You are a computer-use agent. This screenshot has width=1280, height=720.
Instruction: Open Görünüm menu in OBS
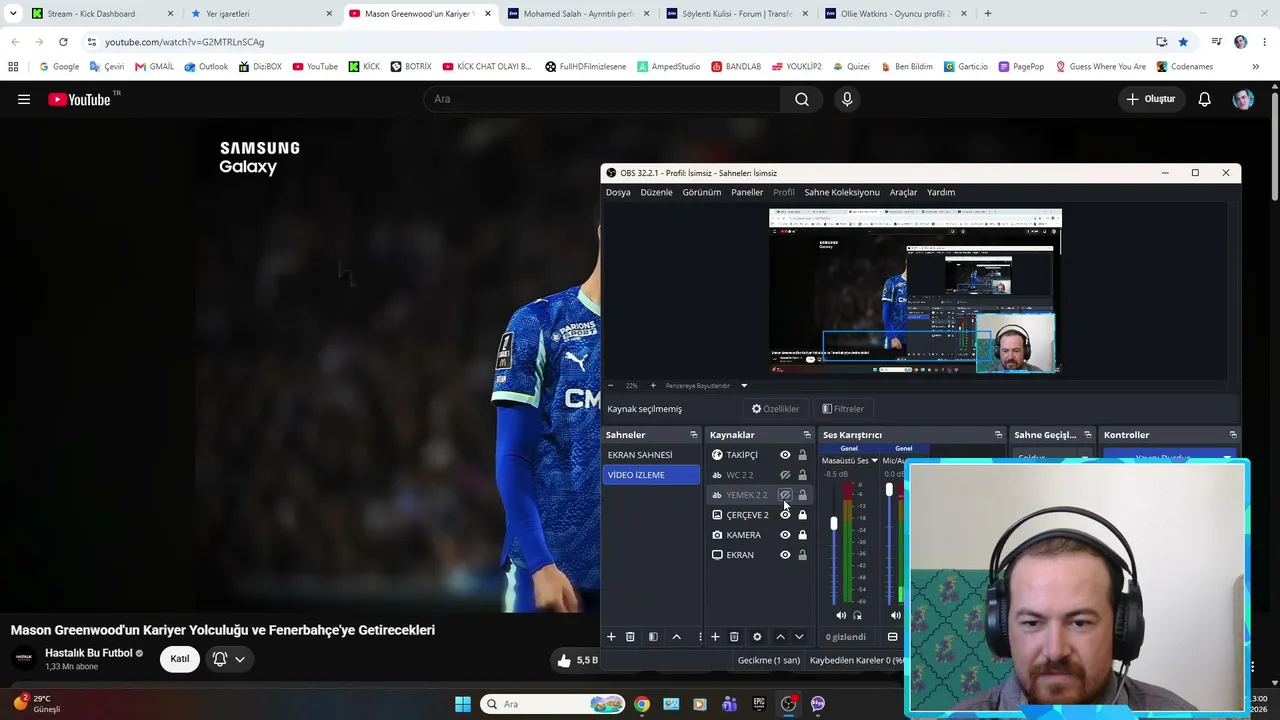[x=701, y=192]
